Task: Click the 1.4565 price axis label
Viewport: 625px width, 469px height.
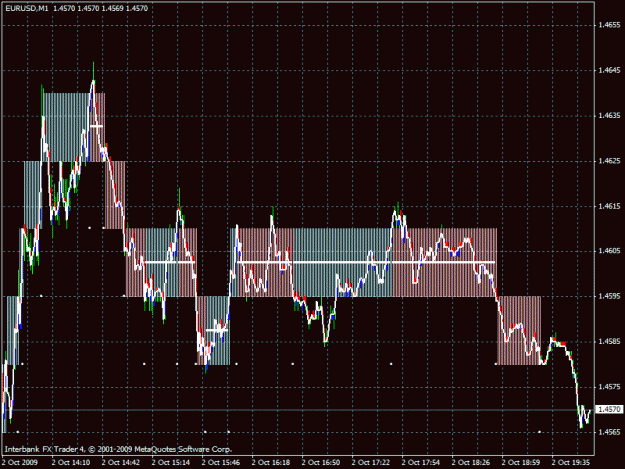Action: tap(609, 432)
